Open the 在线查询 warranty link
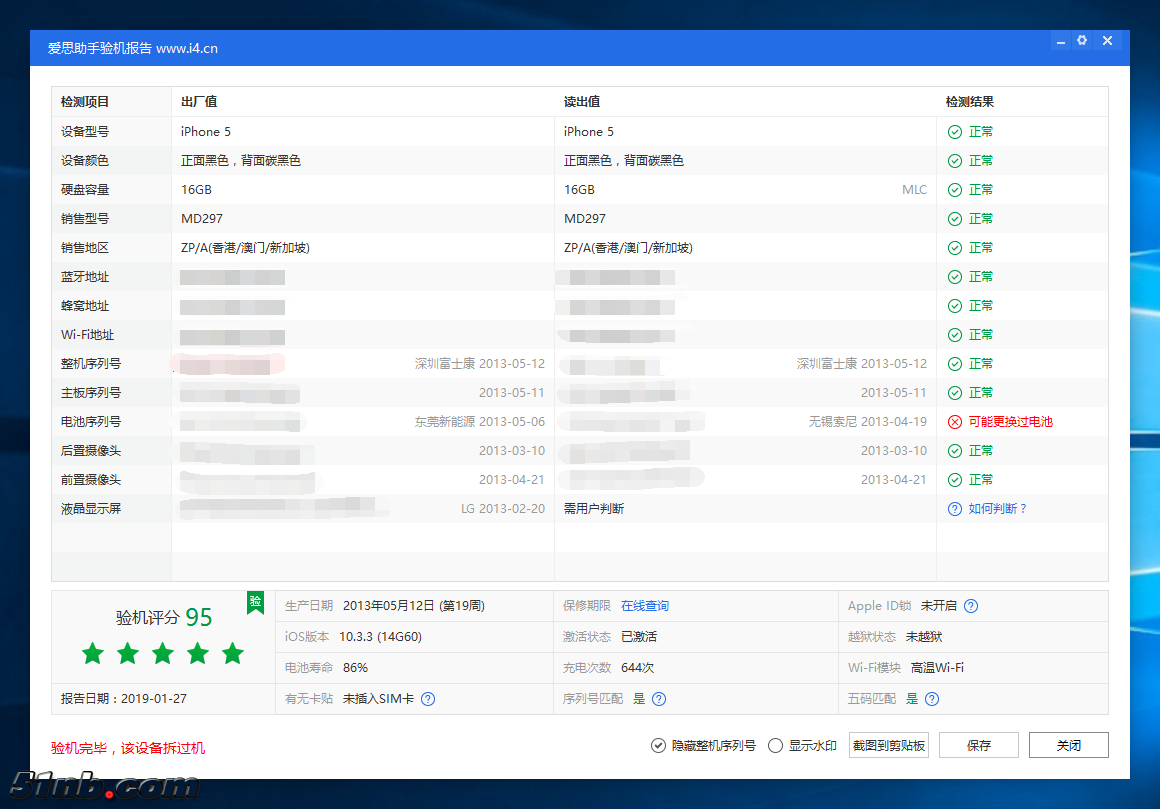 tap(645, 606)
